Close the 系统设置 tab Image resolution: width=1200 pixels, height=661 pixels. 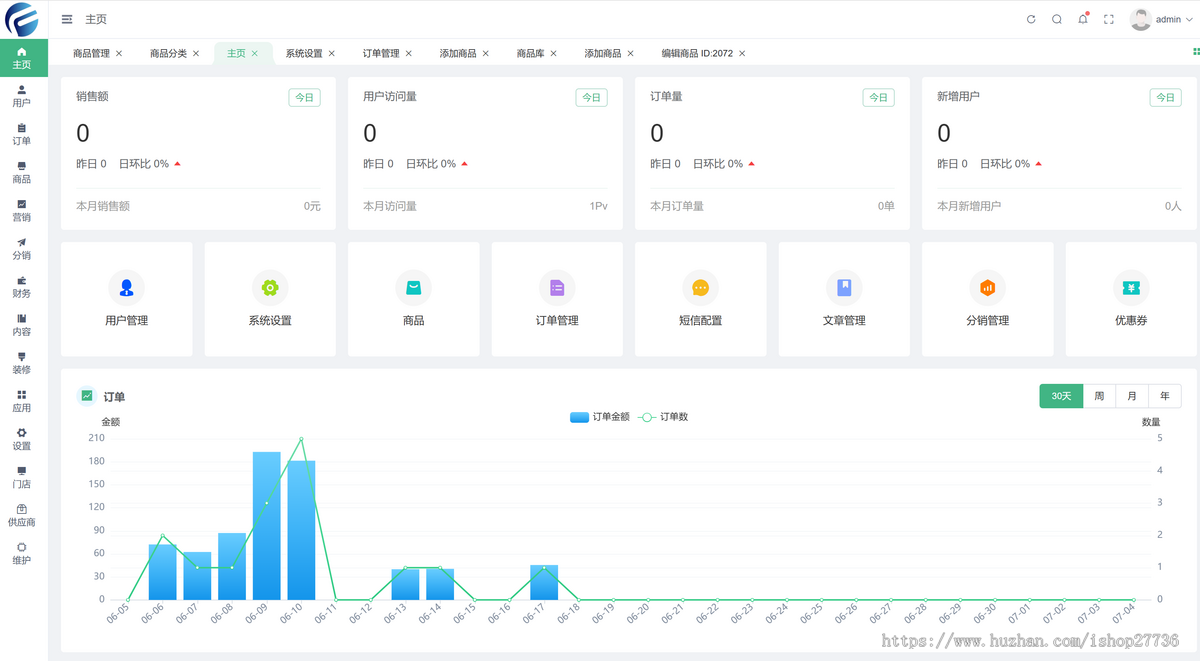click(x=332, y=53)
